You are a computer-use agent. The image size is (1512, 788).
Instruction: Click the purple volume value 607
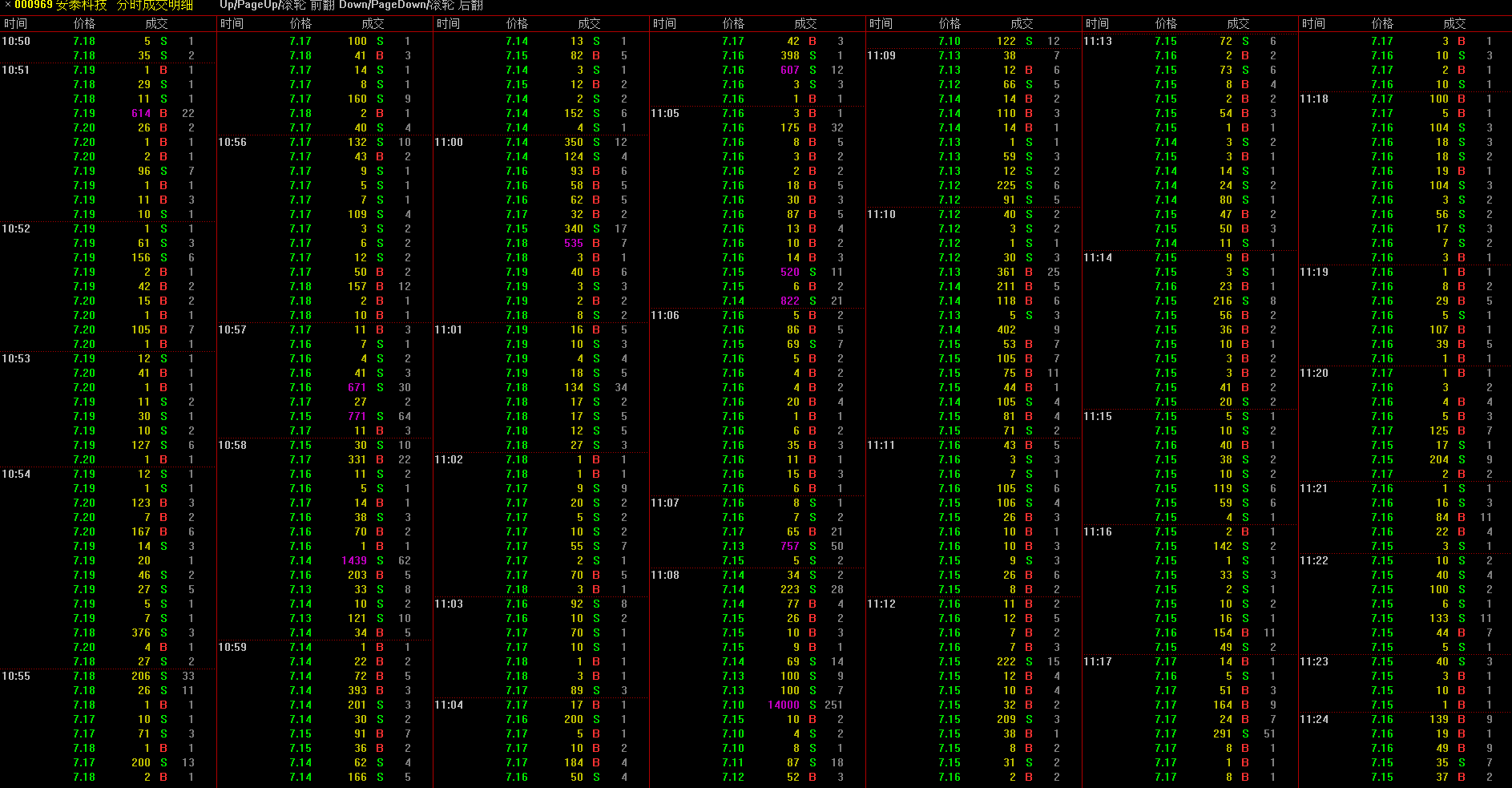pyautogui.click(x=790, y=70)
